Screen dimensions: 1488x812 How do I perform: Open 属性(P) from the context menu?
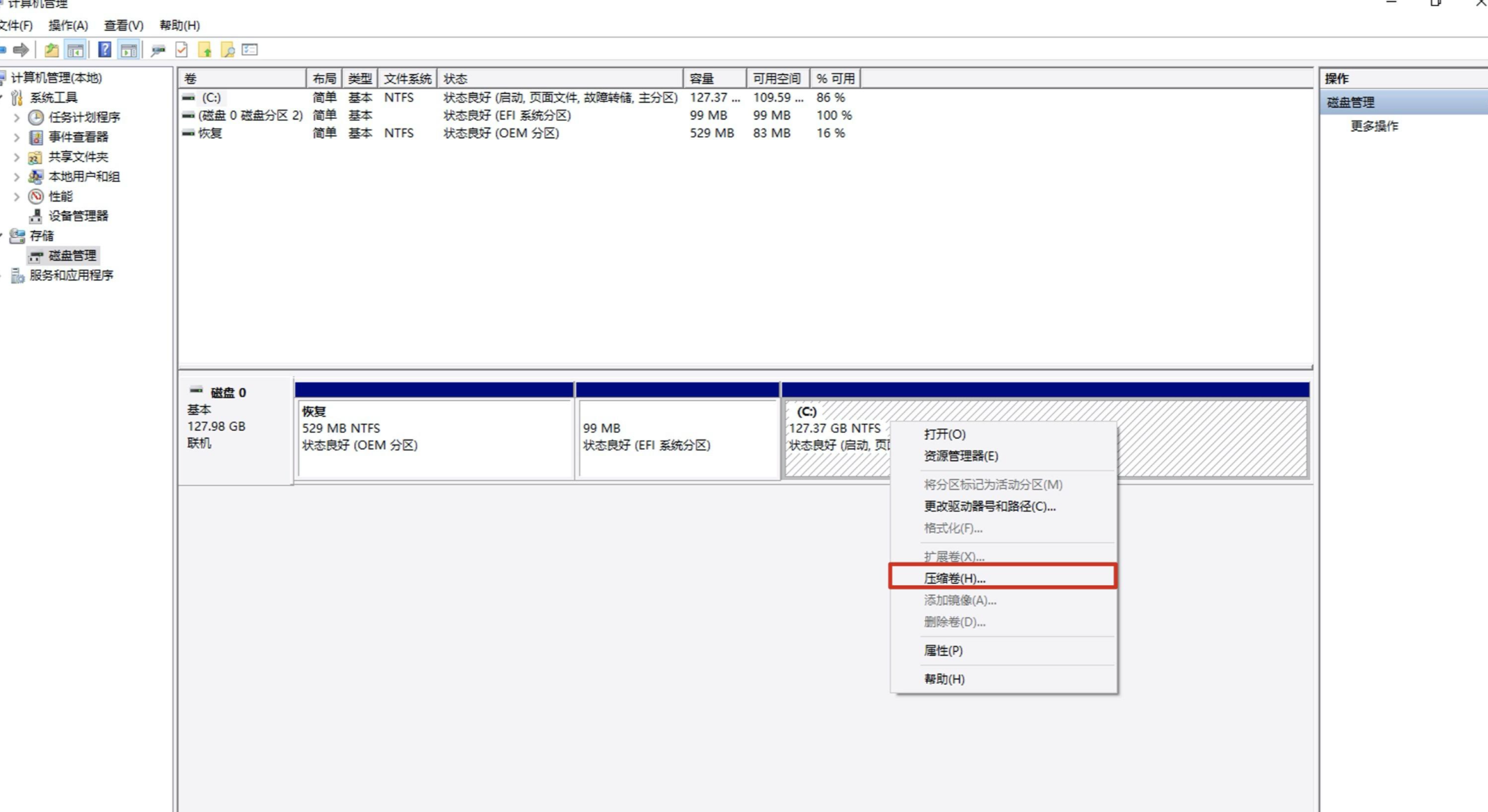[x=941, y=651]
